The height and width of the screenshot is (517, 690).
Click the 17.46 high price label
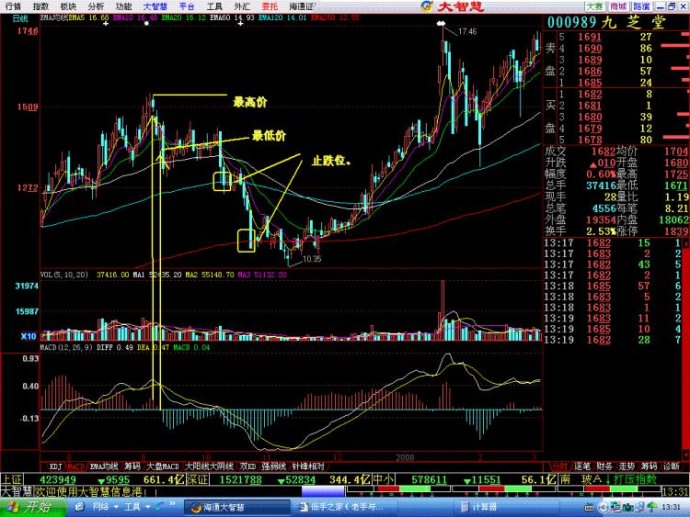point(467,31)
